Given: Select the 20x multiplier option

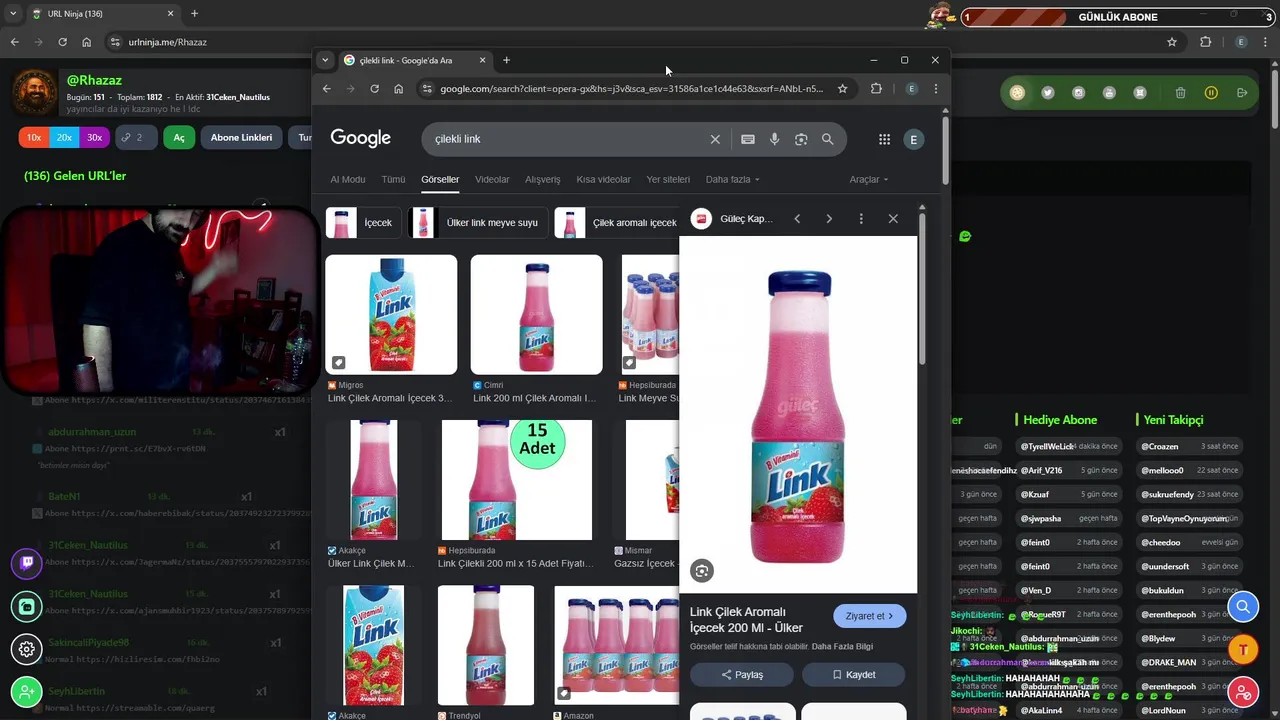Looking at the screenshot, I should (x=64, y=138).
